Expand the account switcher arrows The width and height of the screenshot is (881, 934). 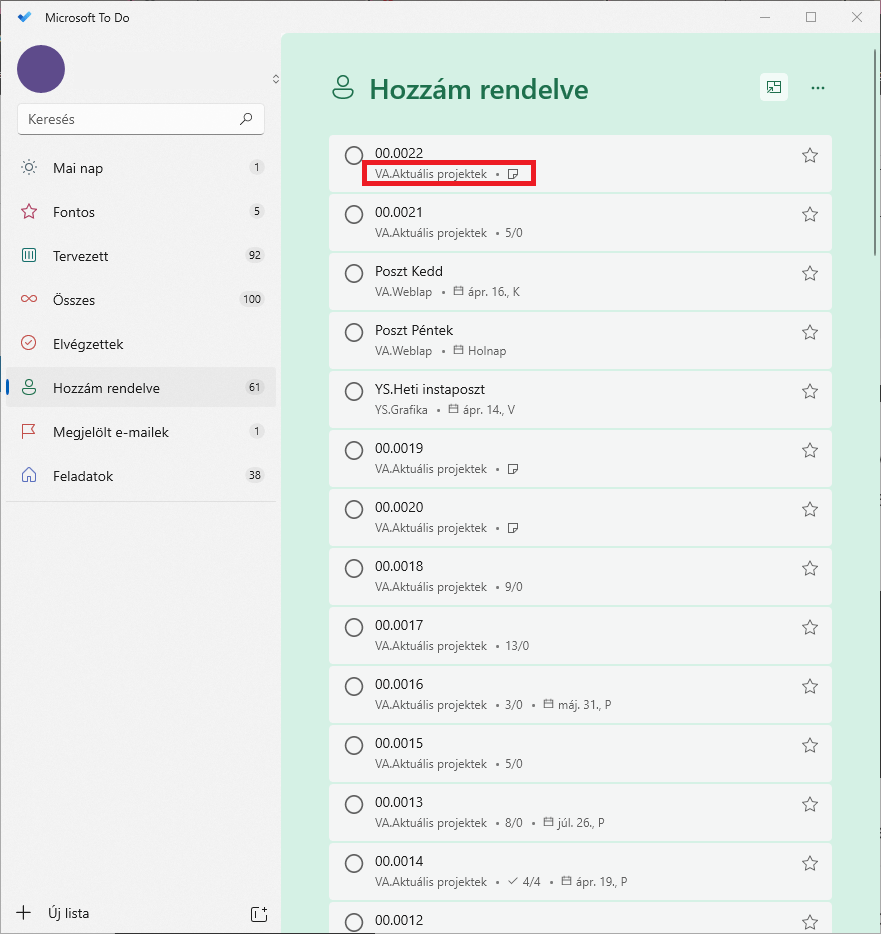pos(275,79)
